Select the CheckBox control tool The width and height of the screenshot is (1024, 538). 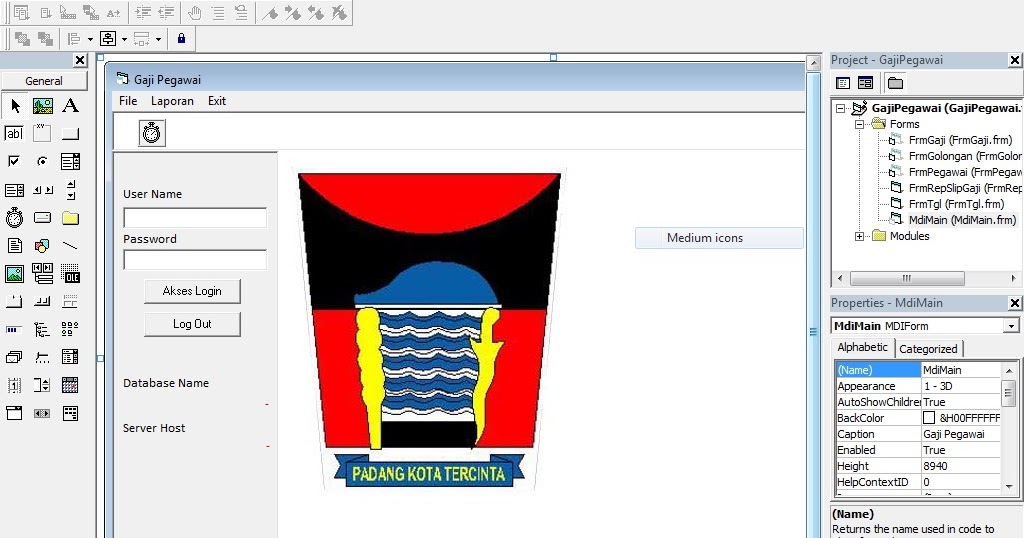coord(14,161)
